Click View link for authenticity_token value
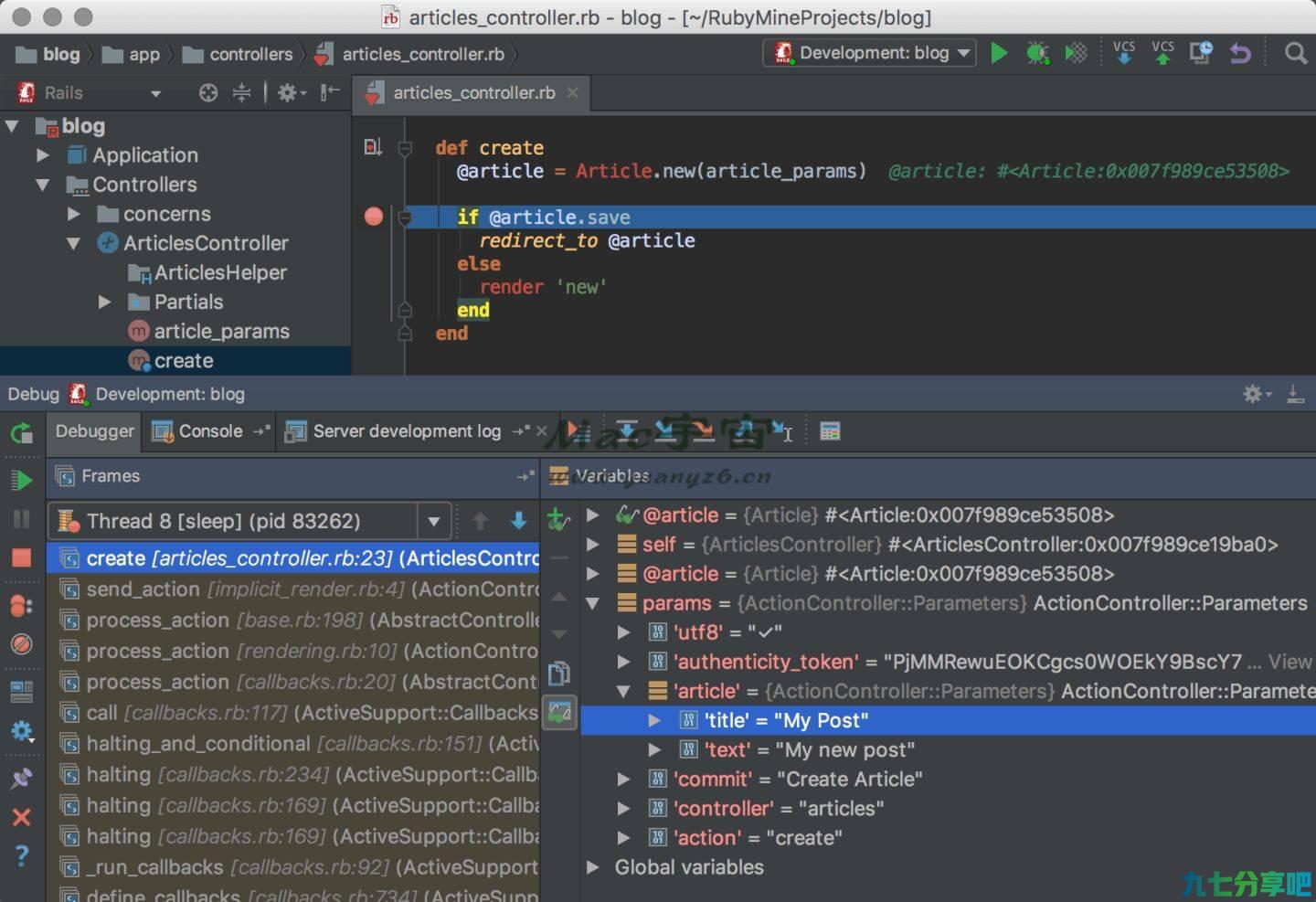1316x902 pixels. [1290, 662]
